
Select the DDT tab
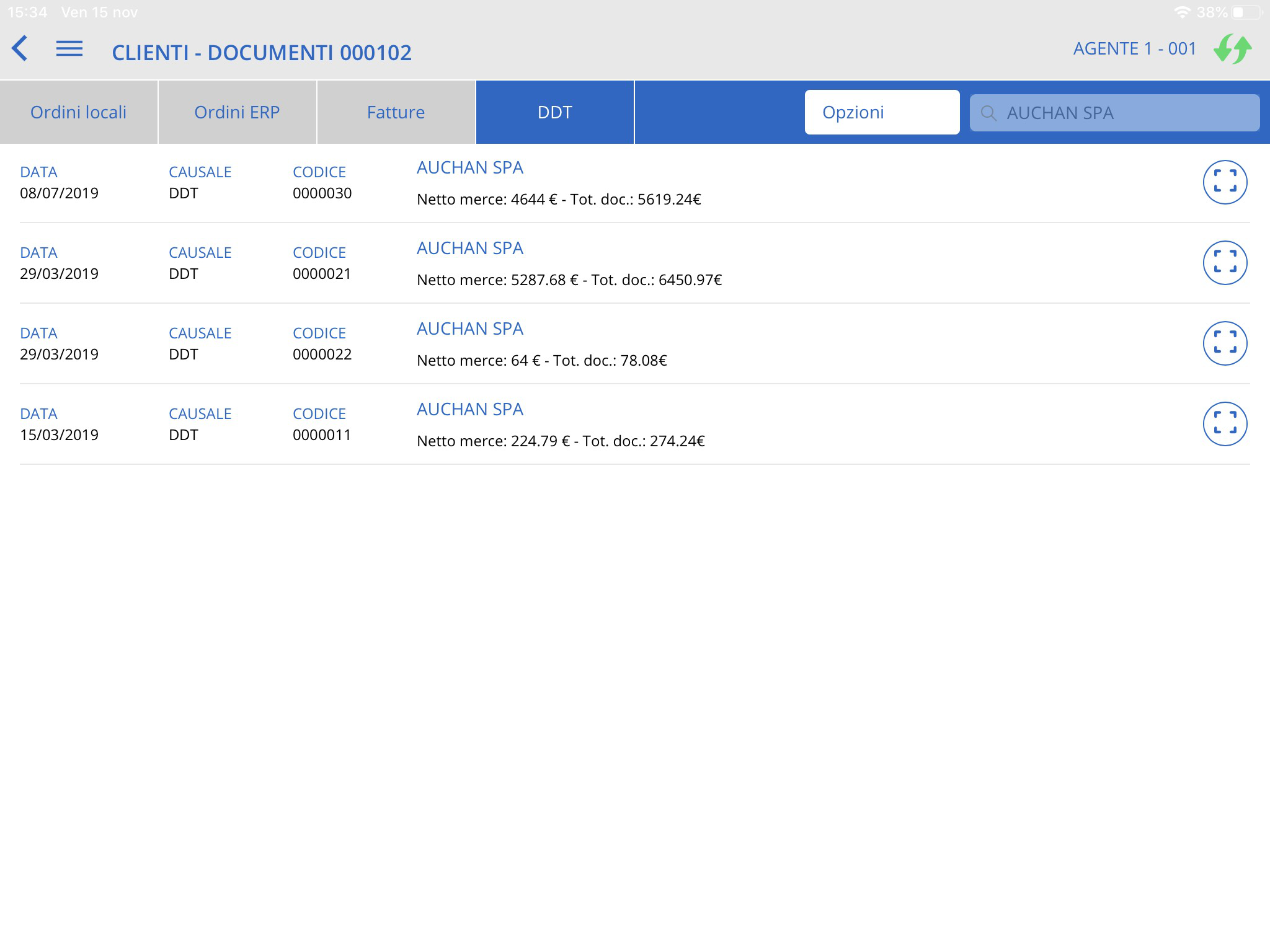(x=554, y=112)
